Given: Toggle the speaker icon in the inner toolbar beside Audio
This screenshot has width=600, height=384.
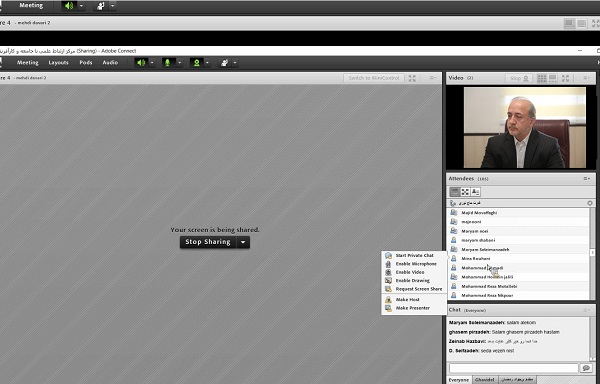Looking at the screenshot, I should pyautogui.click(x=141, y=63).
